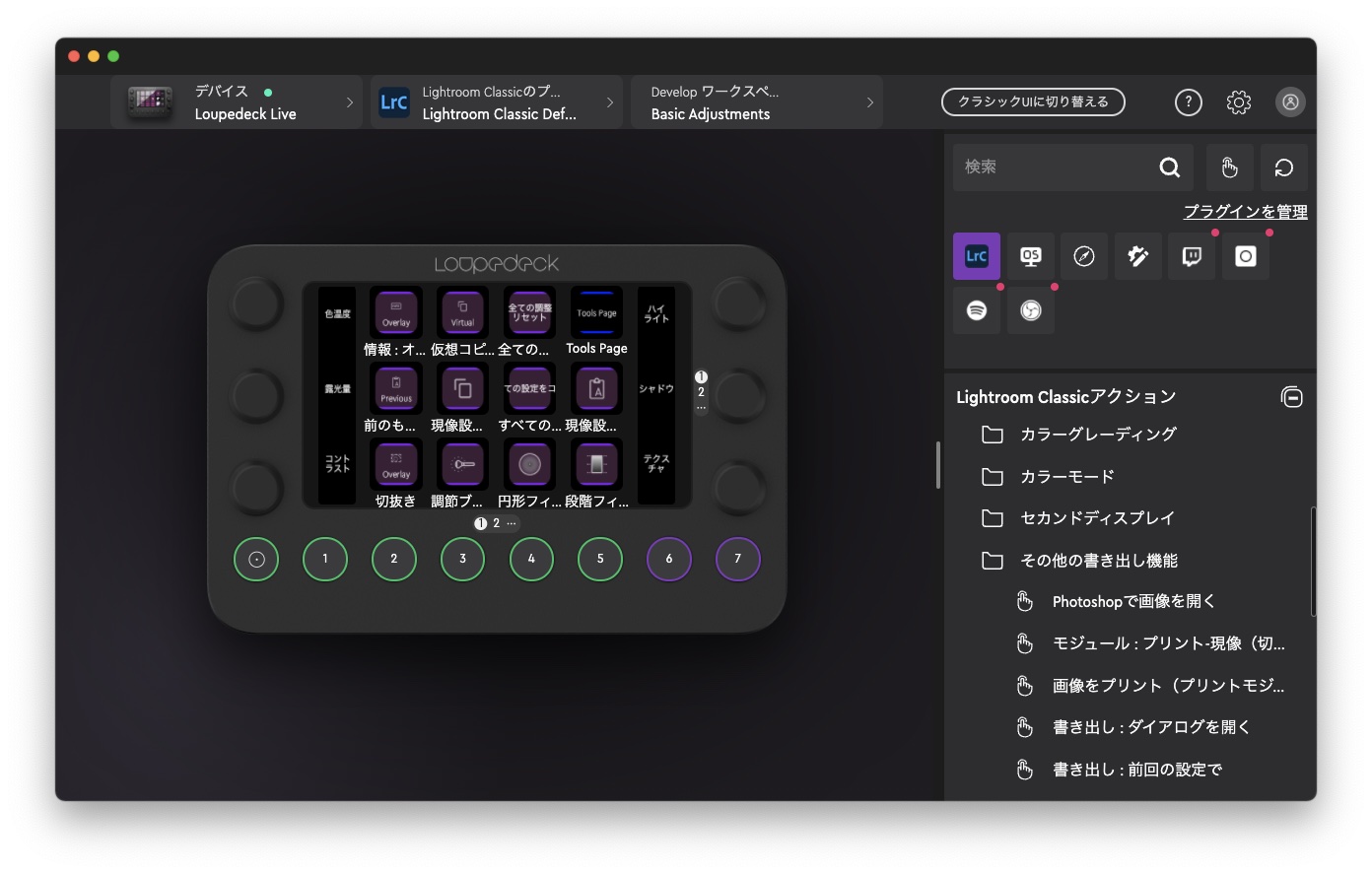Open the user account profile icon
The image size is (1372, 874).
(x=1290, y=101)
